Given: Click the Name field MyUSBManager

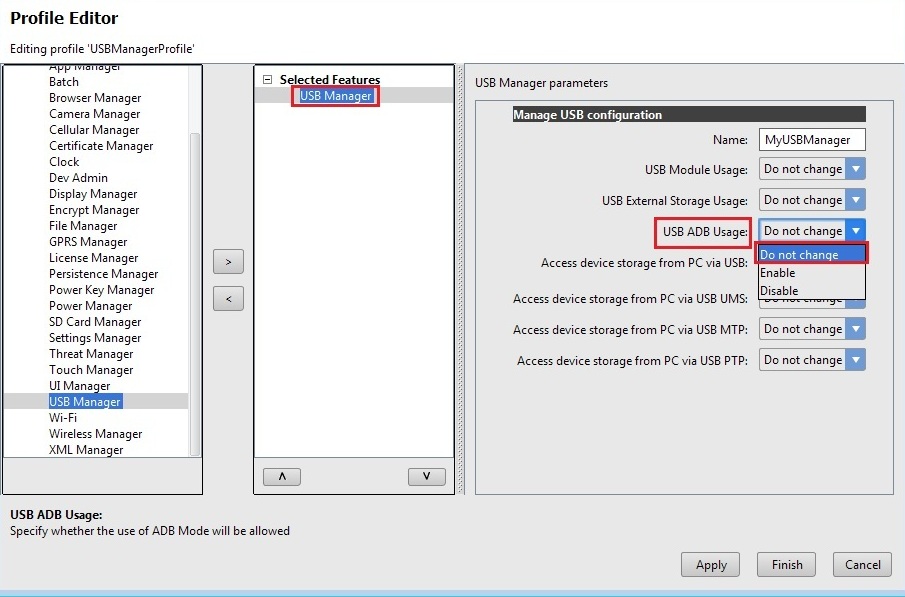Looking at the screenshot, I should tap(811, 140).
